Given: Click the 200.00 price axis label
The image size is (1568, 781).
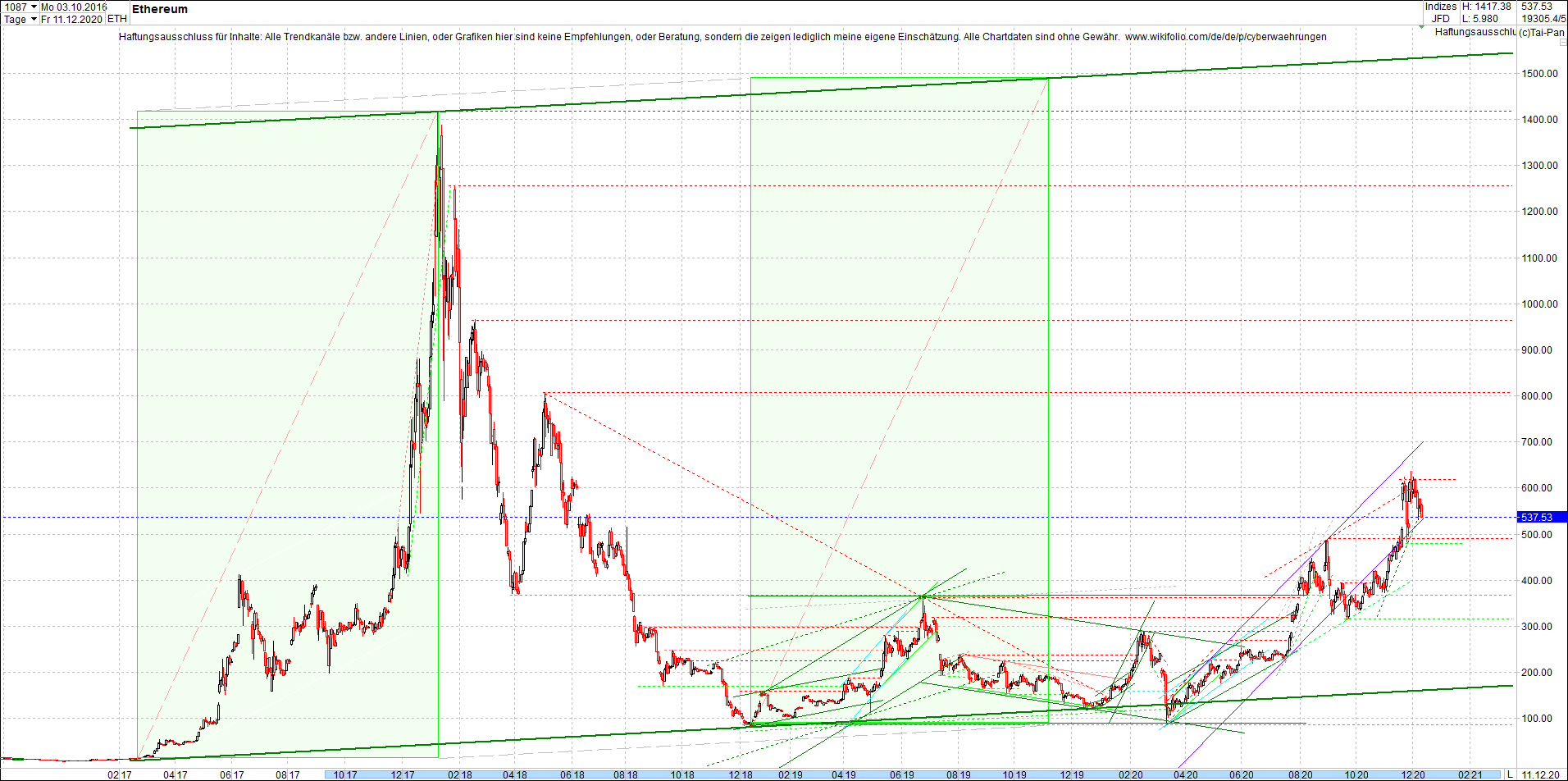Looking at the screenshot, I should coord(1538,673).
